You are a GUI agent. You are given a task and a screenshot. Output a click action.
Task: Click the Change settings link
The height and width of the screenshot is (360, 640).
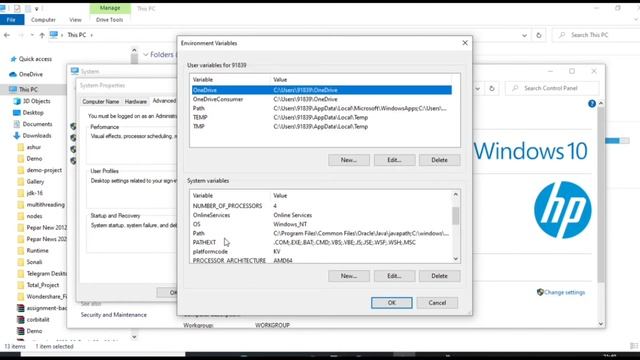point(564,292)
